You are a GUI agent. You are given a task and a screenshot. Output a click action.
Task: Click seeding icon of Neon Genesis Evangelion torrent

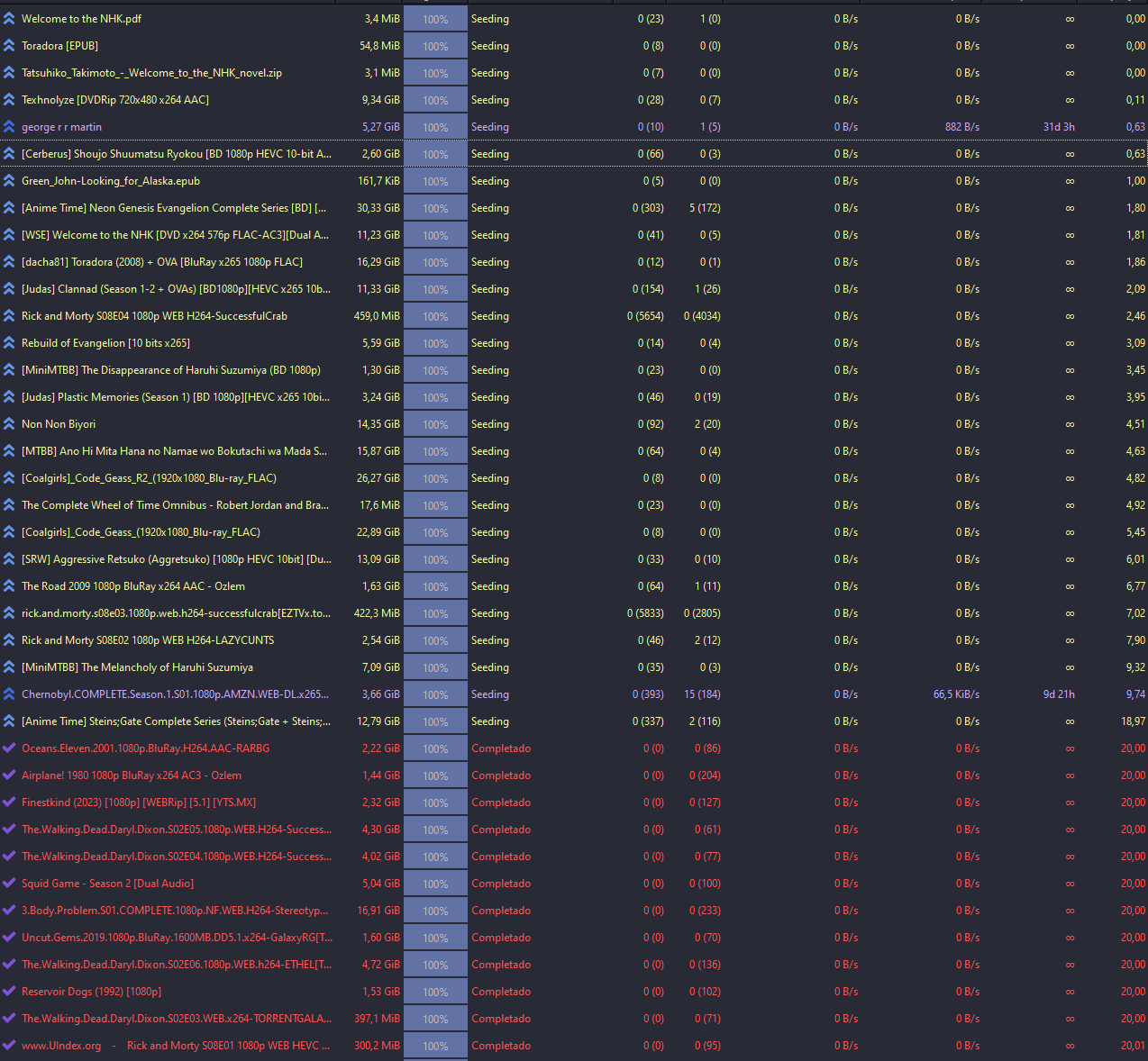pos(9,208)
